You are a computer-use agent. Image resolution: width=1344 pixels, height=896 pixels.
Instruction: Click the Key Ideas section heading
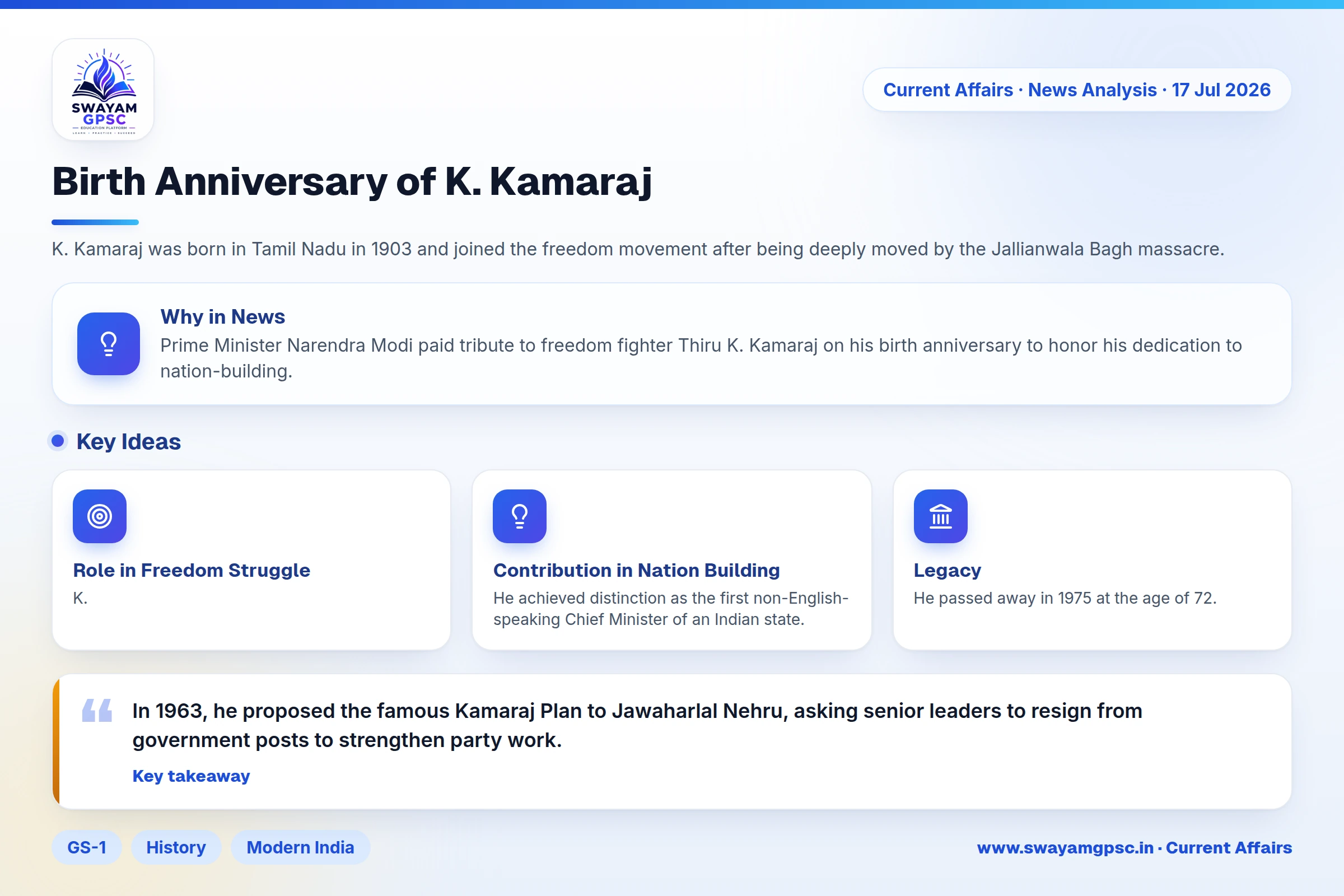point(129,442)
